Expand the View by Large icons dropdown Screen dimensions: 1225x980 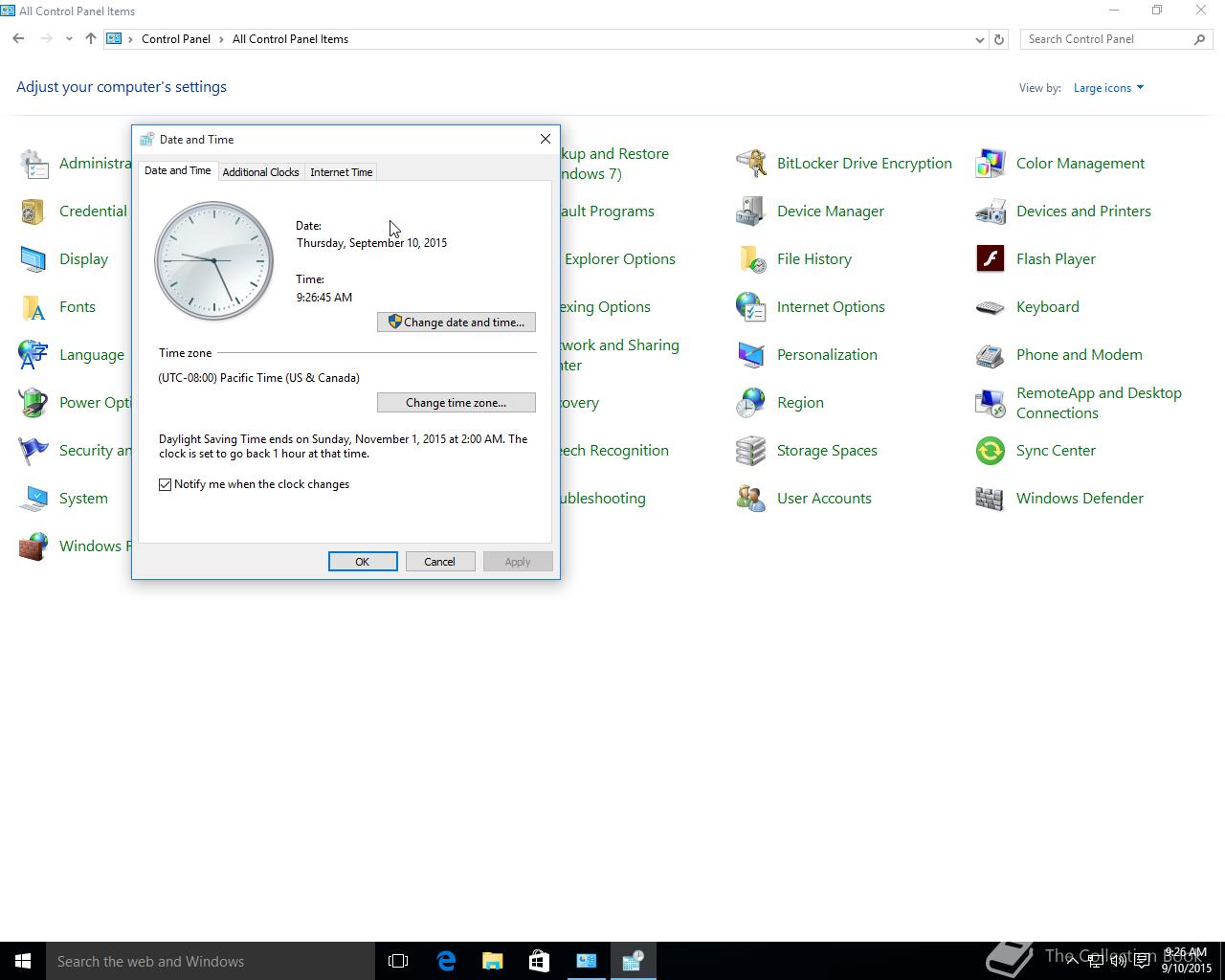[x=1108, y=88]
